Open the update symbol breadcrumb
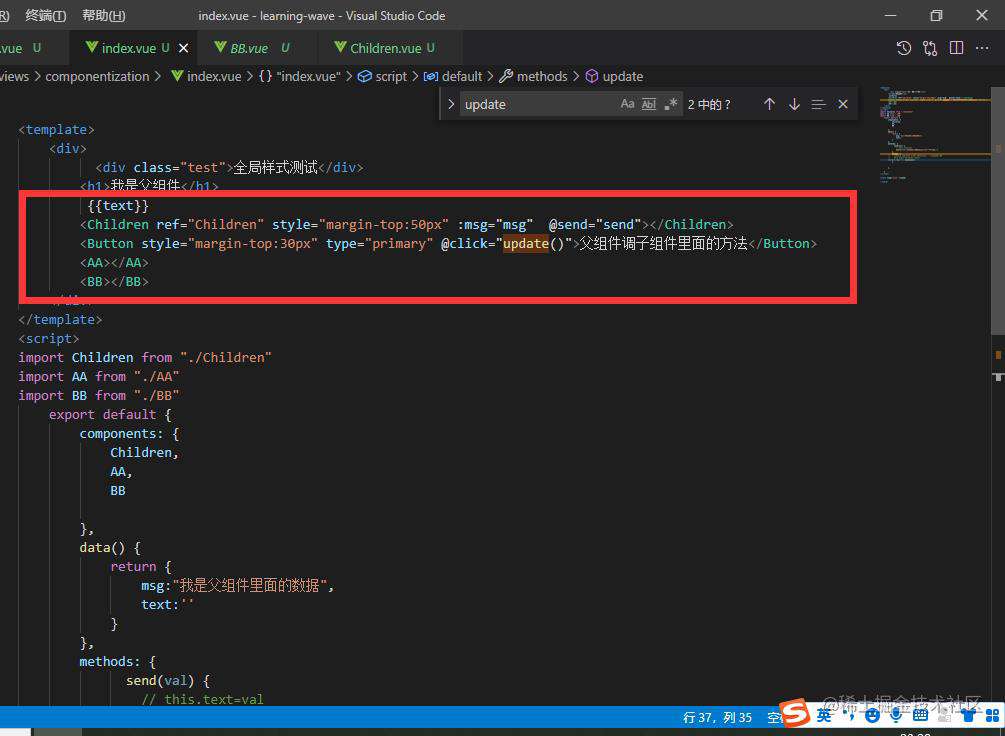Viewport: 1005px width, 736px height. point(614,76)
